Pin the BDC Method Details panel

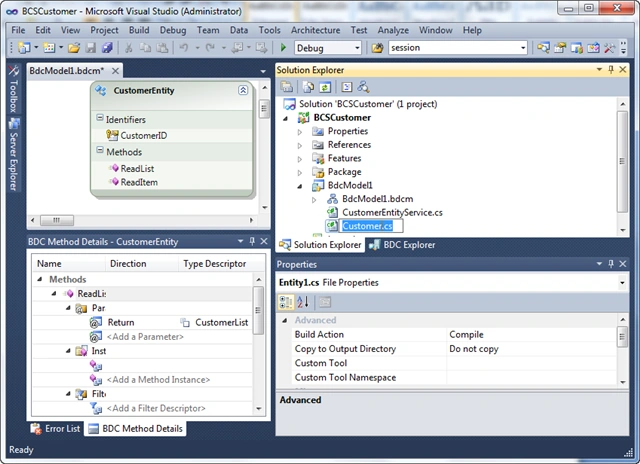pyautogui.click(x=252, y=242)
